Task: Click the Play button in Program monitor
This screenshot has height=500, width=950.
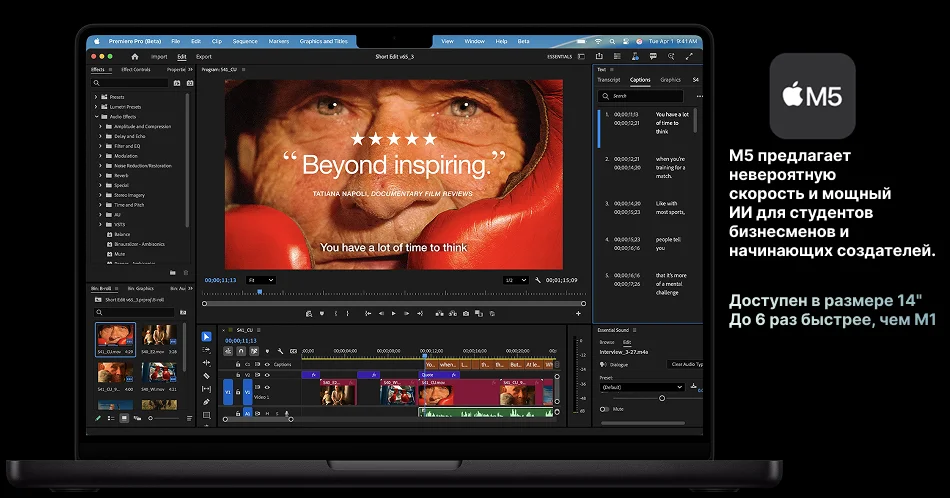Action: (x=393, y=314)
